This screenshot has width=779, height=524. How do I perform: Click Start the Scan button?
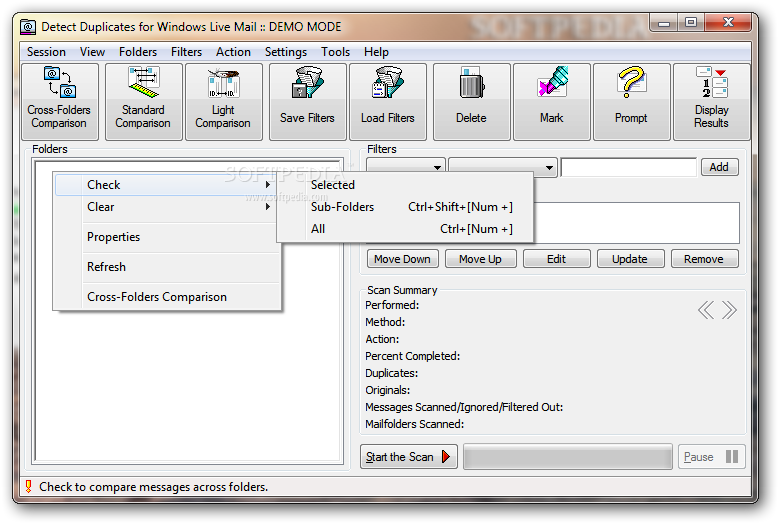(x=408, y=456)
